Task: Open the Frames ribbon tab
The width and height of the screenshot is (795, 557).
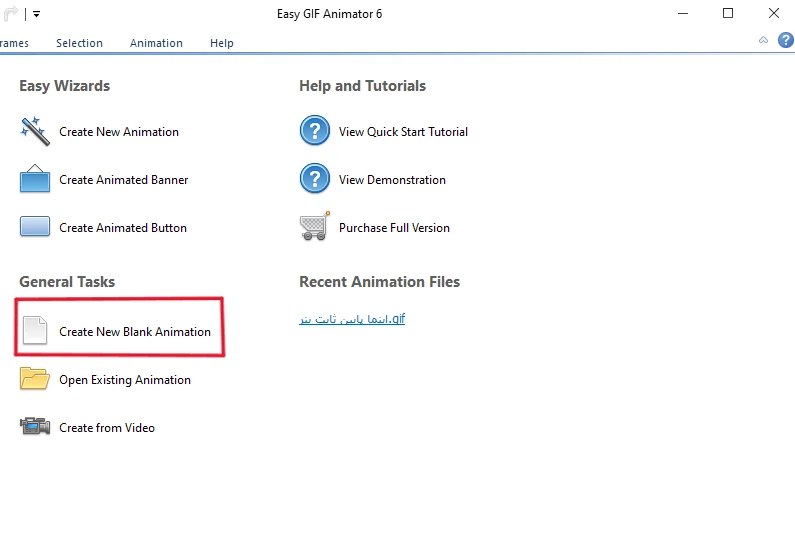Action: pyautogui.click(x=14, y=43)
